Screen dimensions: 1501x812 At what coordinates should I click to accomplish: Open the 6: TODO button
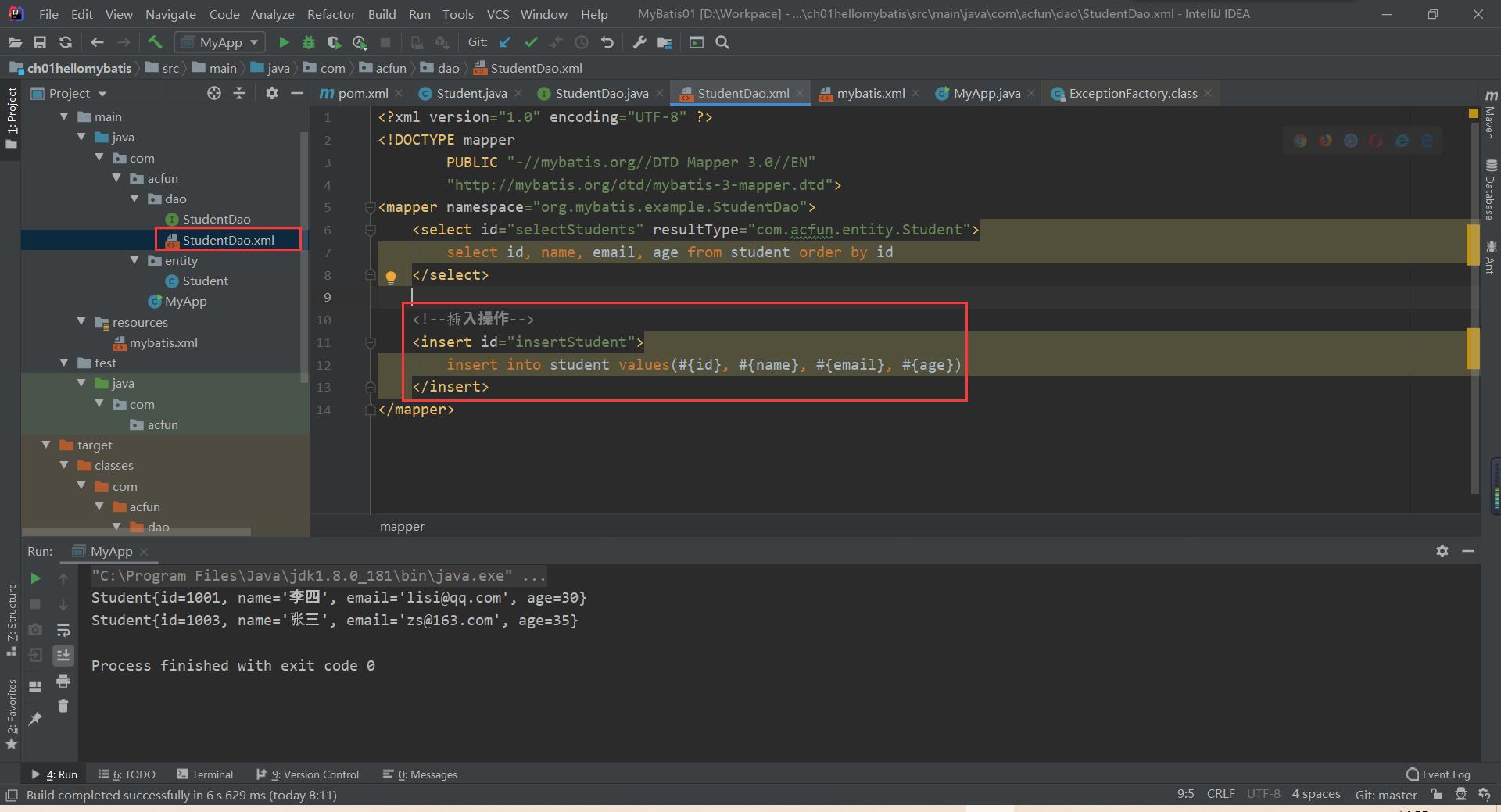[x=127, y=774]
